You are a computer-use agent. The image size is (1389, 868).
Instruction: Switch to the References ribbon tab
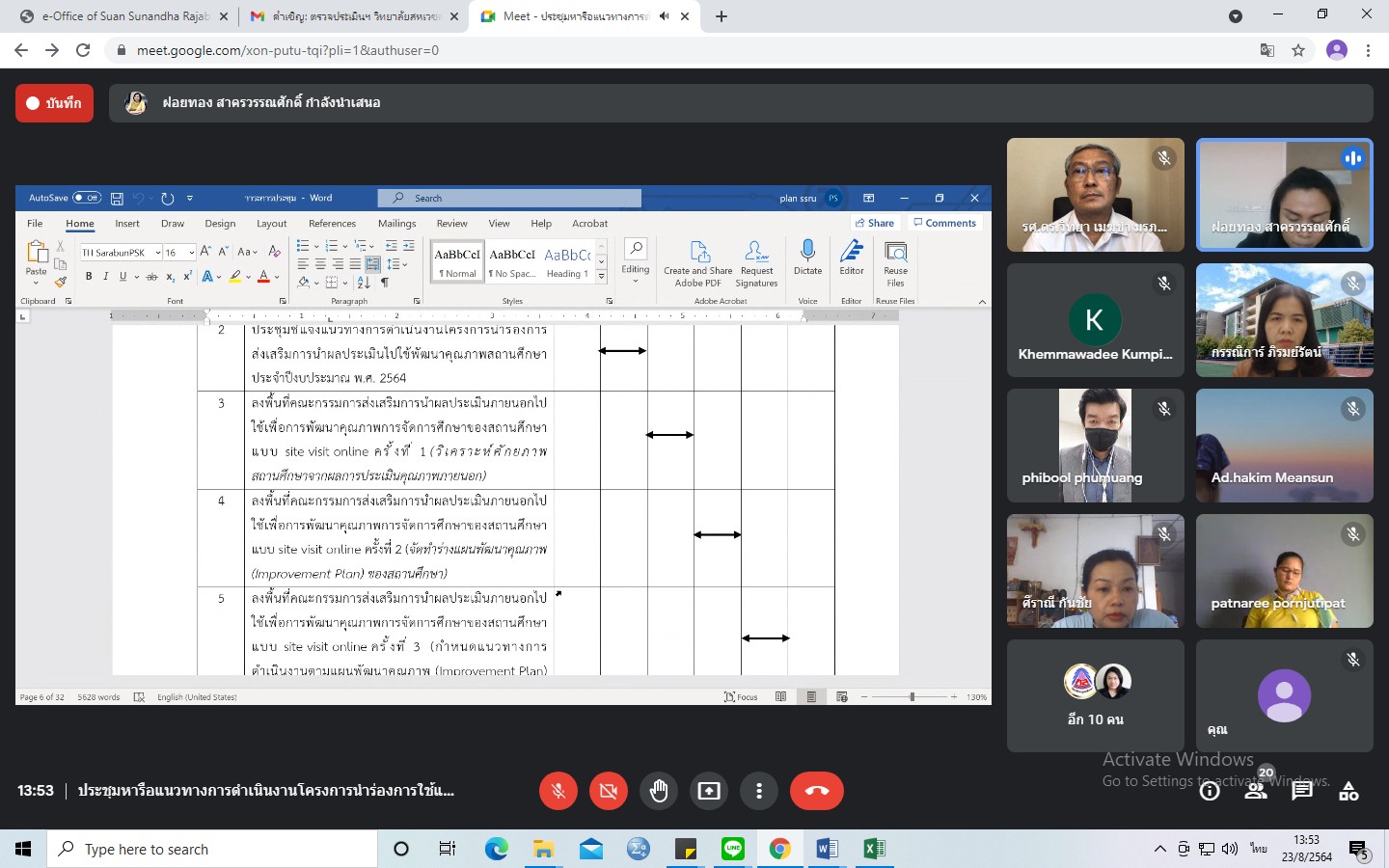pyautogui.click(x=332, y=224)
